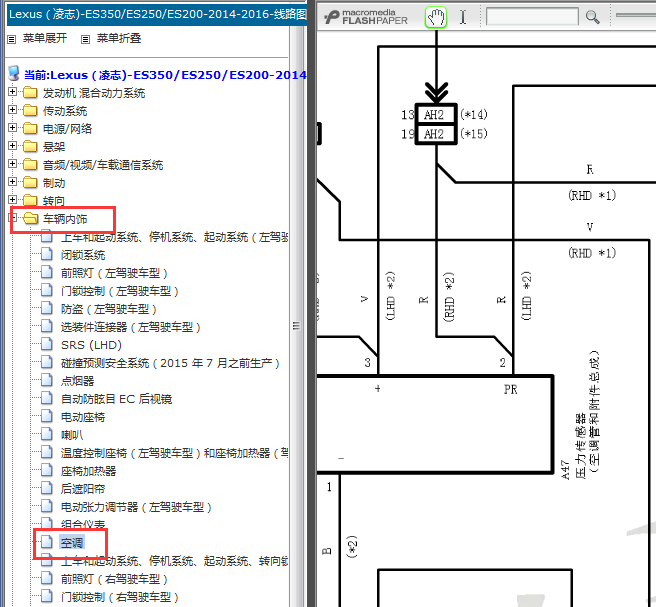Click the 悬架 folder icon
Image resolution: width=656 pixels, height=607 pixels.
coord(30,146)
